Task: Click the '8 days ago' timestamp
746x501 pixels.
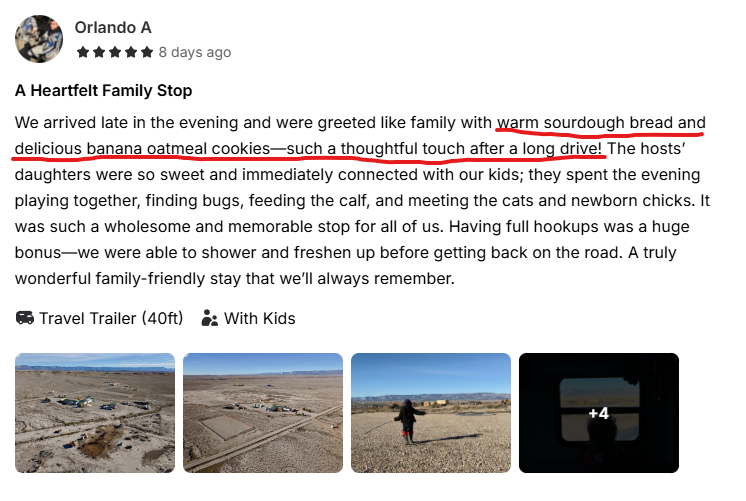Action: tap(195, 52)
